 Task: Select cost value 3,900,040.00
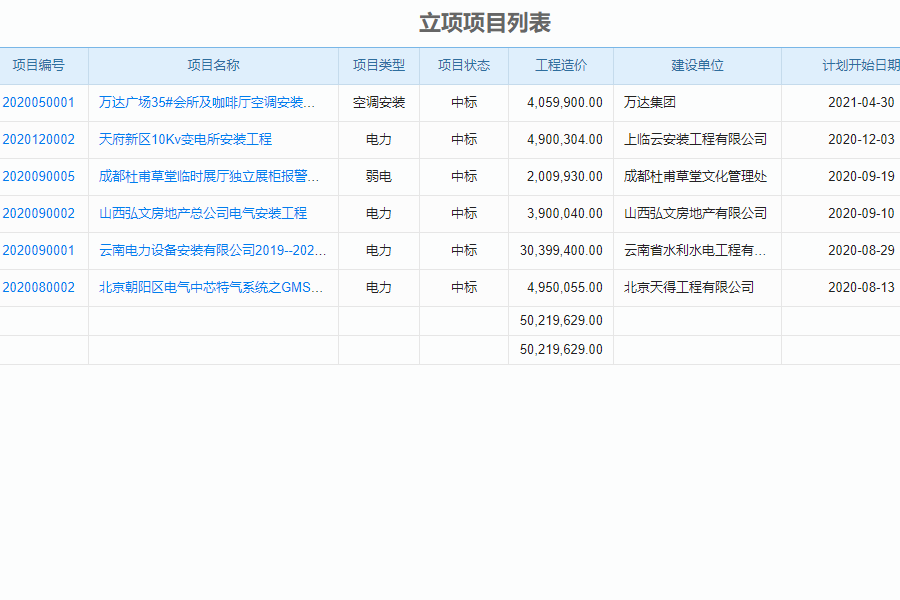click(x=565, y=214)
